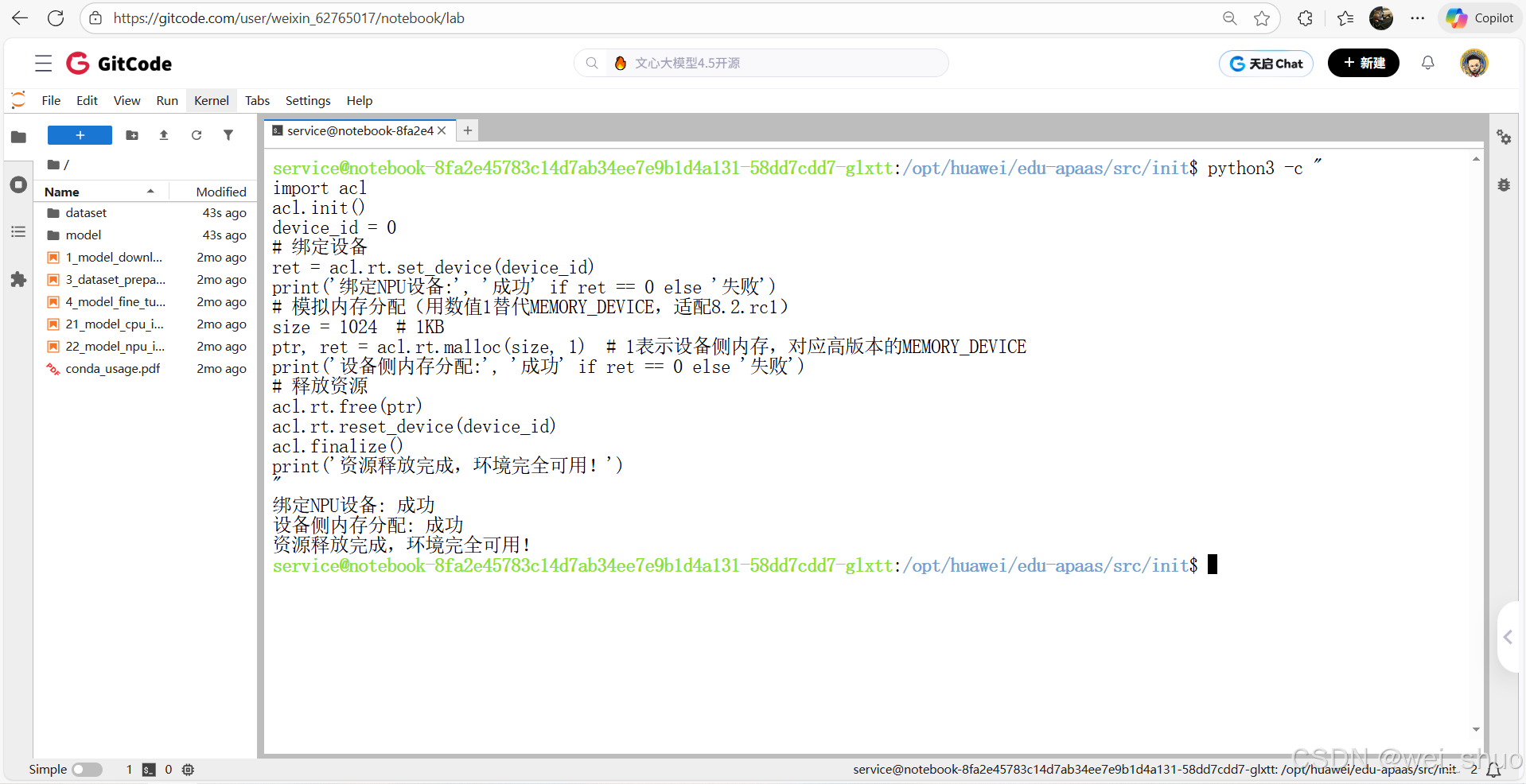Click kernel count gear icon in status bar
This screenshot has height=784, width=1526.
188,770
